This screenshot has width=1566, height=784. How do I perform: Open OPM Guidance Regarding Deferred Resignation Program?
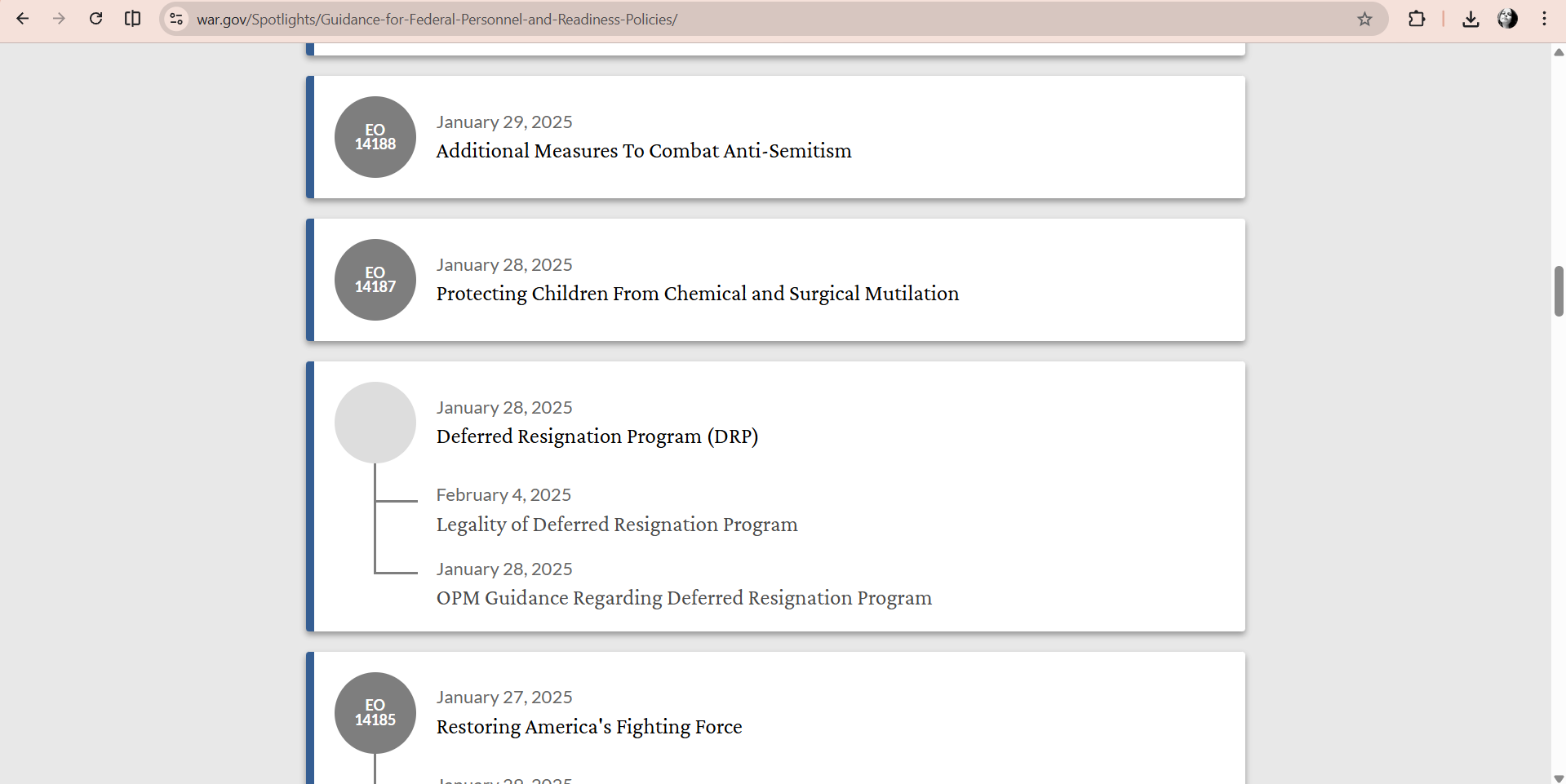(683, 598)
